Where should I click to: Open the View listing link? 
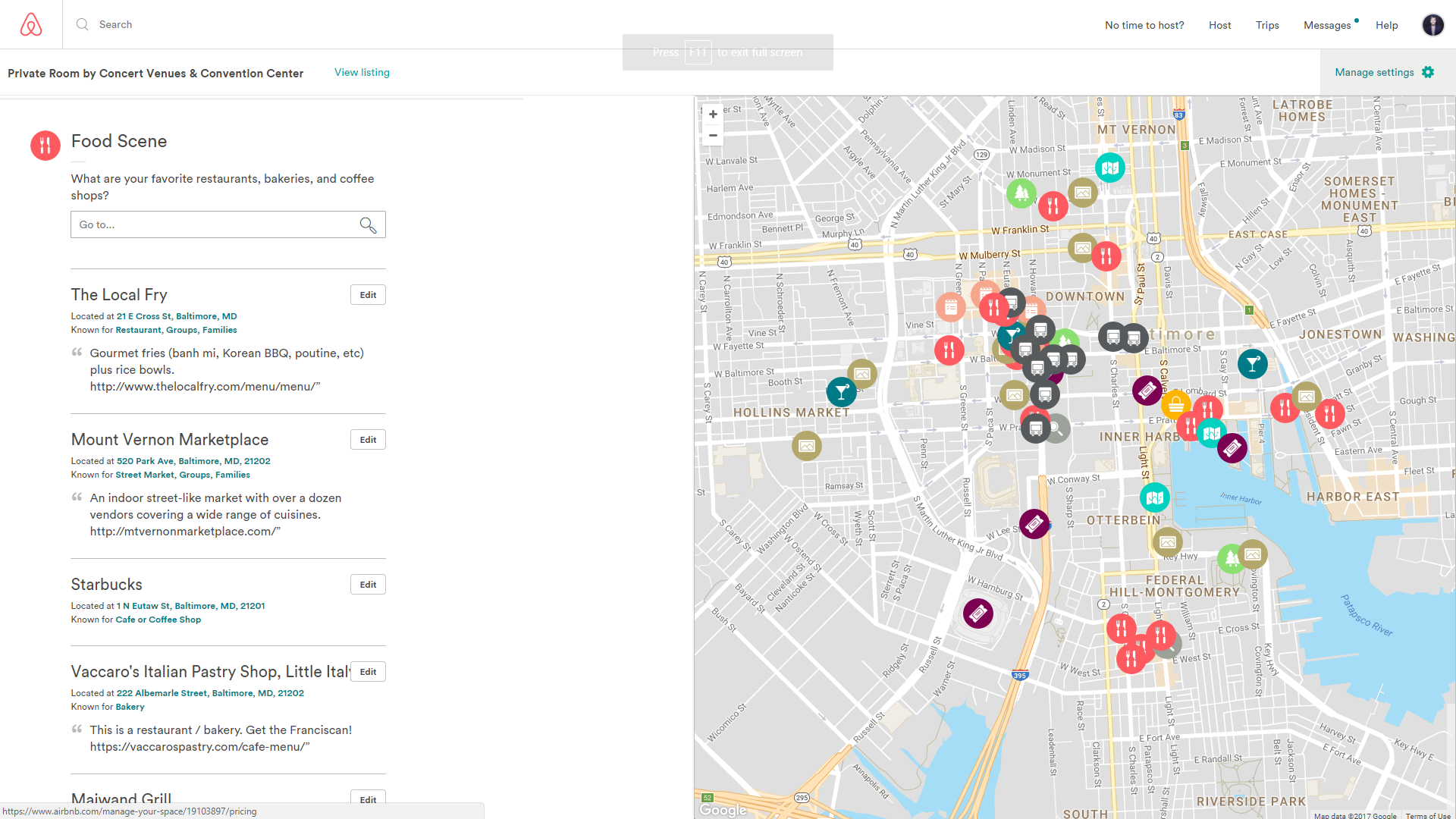362,72
